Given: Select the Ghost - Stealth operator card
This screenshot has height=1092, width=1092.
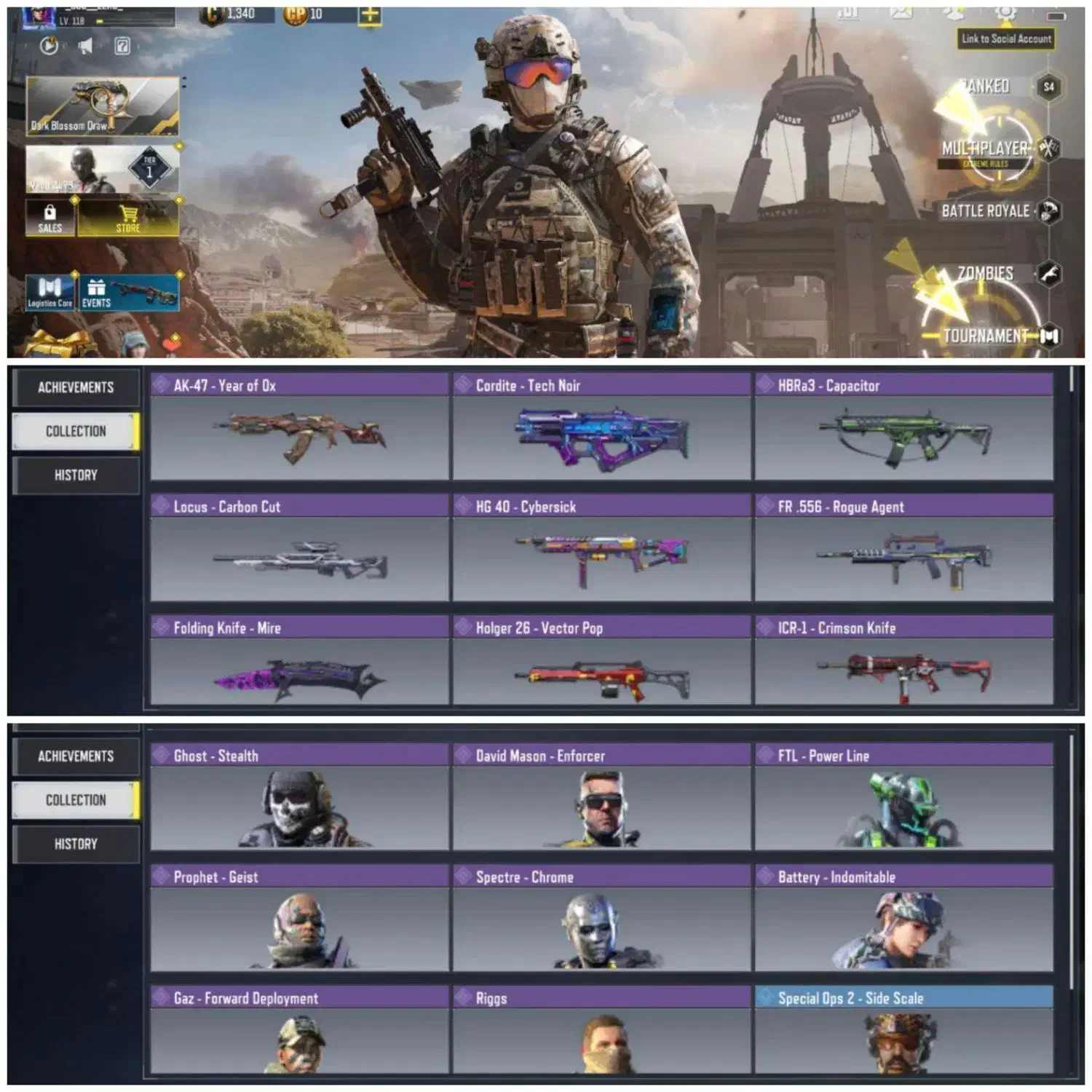Looking at the screenshot, I should point(300,796).
